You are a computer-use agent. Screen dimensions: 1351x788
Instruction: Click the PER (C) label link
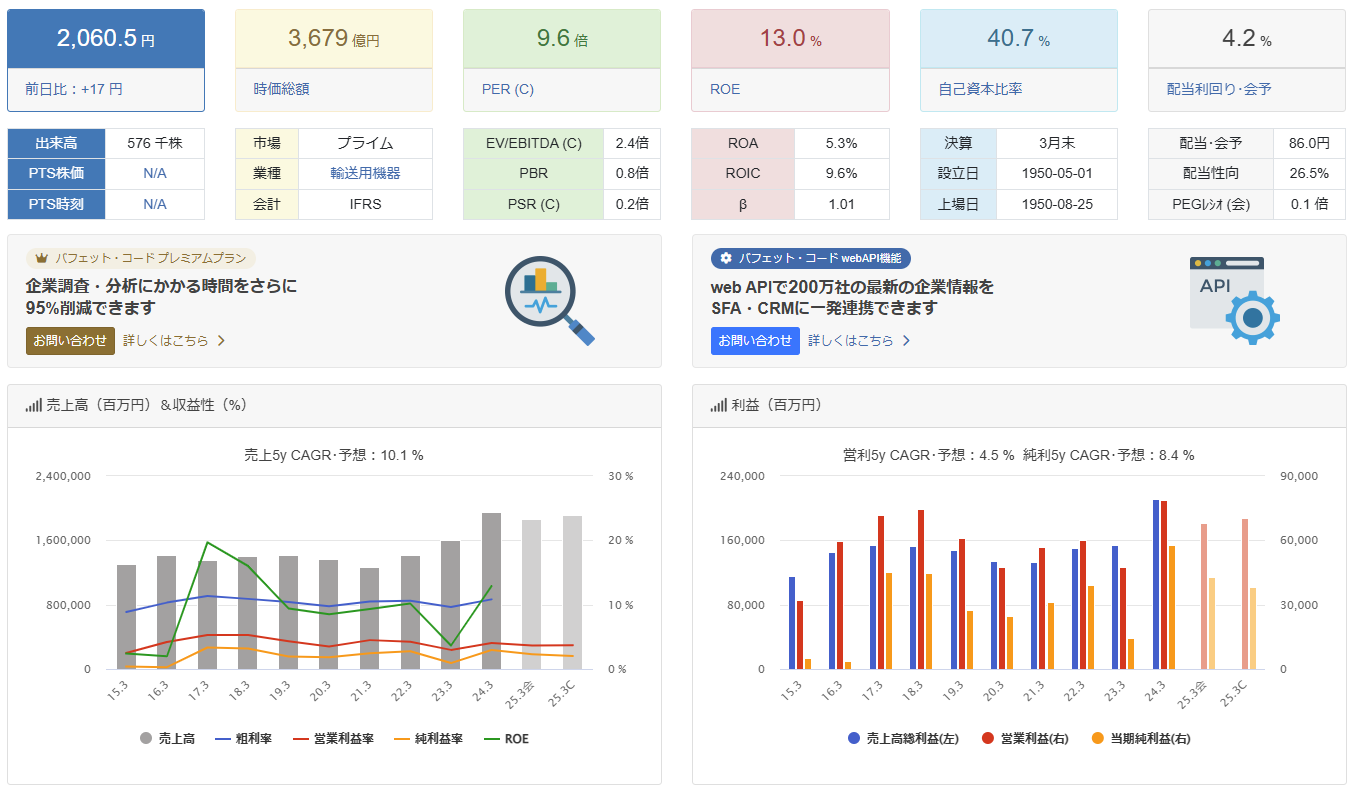(507, 89)
